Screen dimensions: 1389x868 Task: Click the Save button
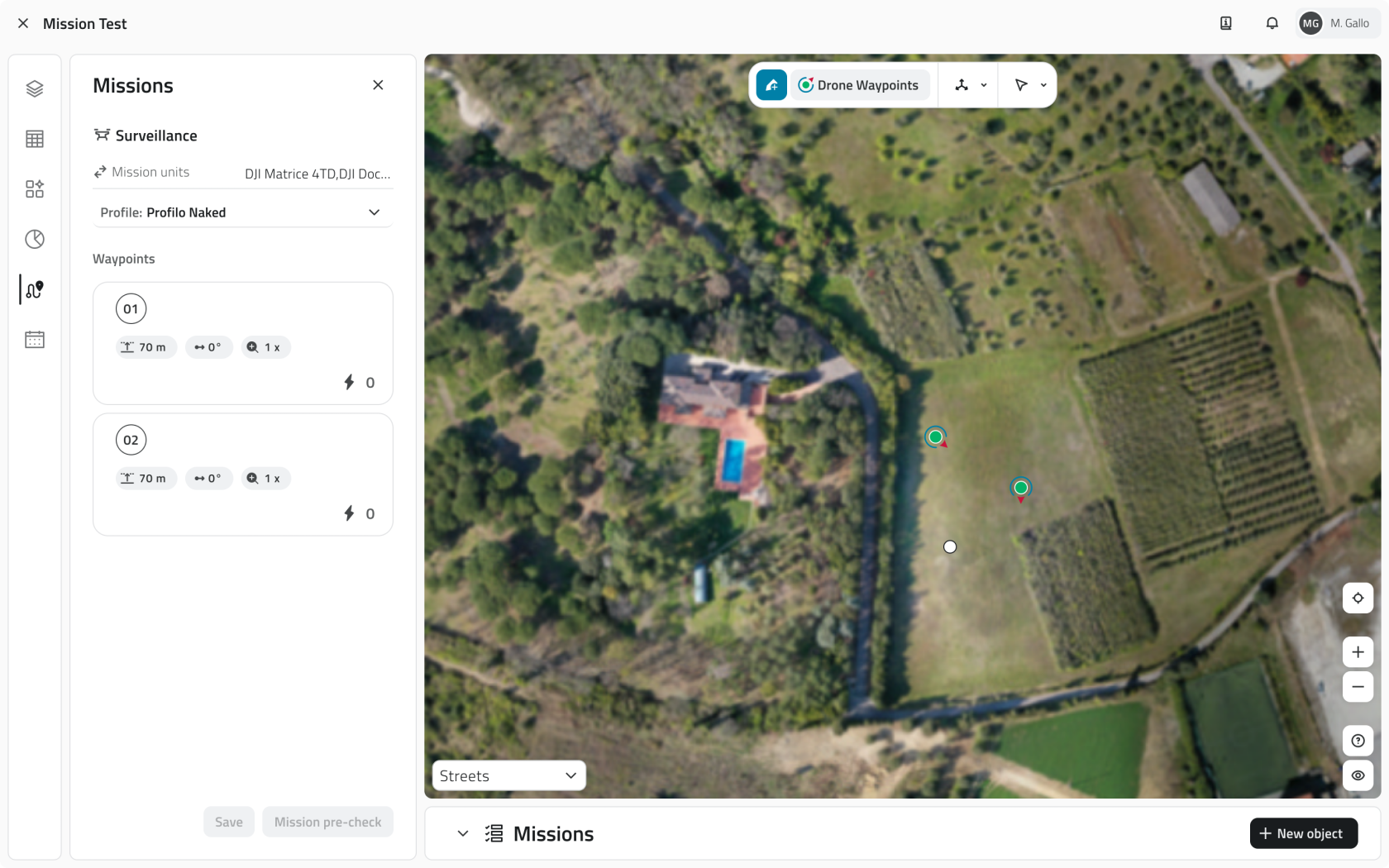[x=229, y=822]
